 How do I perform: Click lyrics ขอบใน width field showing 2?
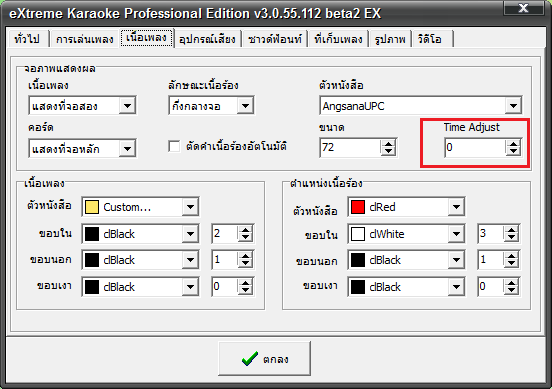[x=225, y=233]
